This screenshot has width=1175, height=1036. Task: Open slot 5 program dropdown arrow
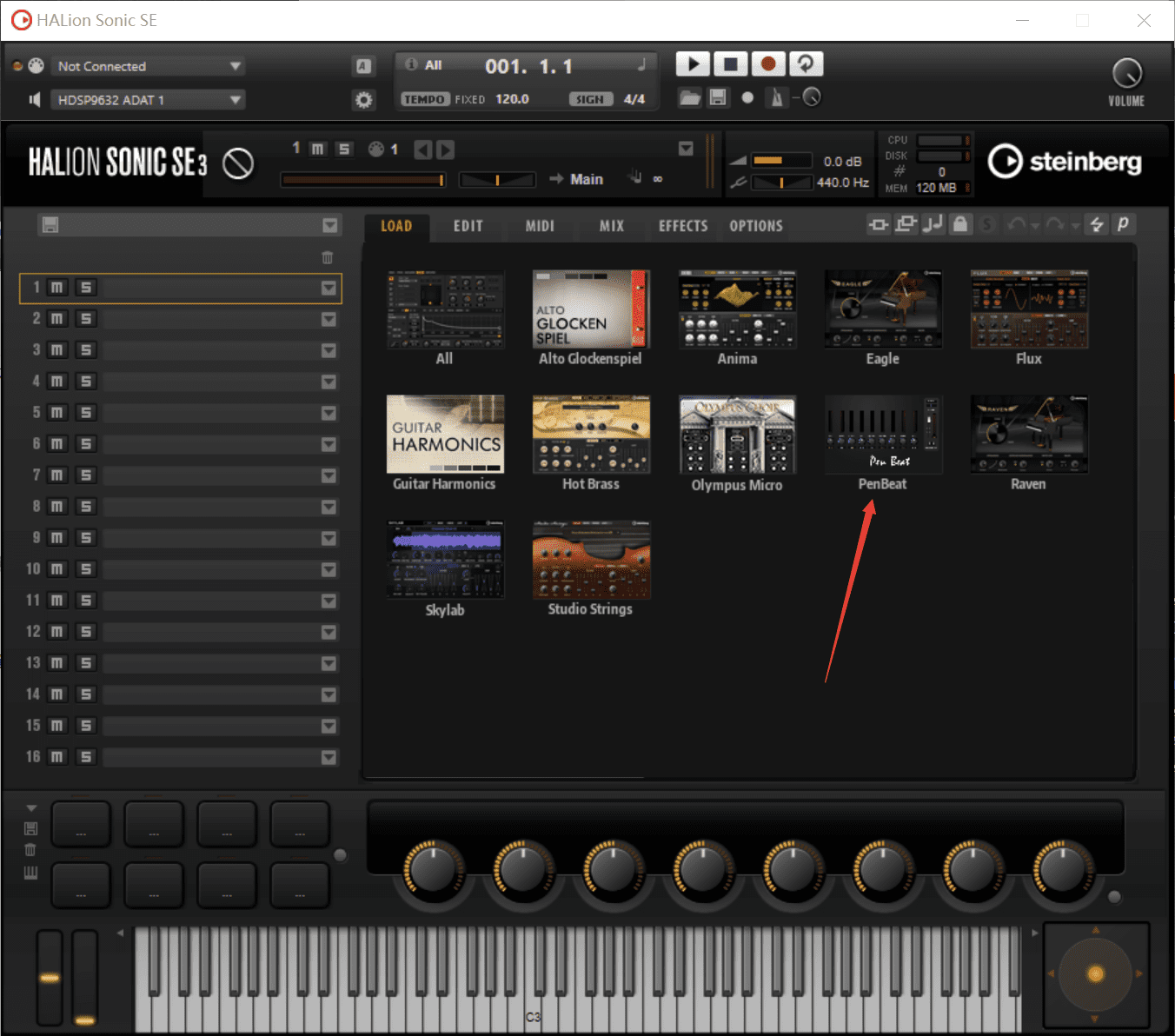click(x=329, y=414)
